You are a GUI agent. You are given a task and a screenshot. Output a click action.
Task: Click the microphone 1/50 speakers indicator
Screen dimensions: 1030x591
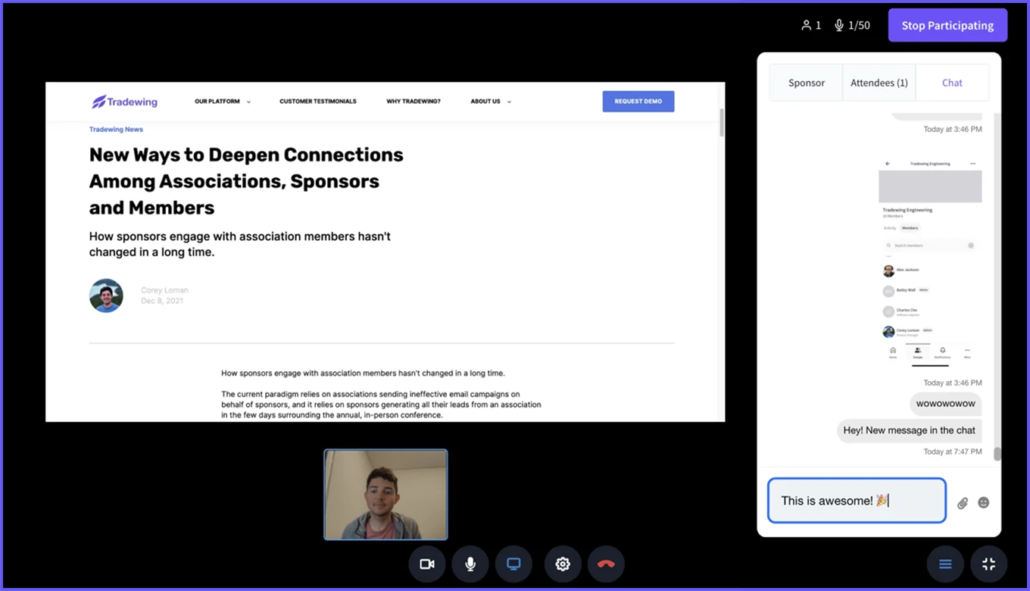[x=852, y=25]
